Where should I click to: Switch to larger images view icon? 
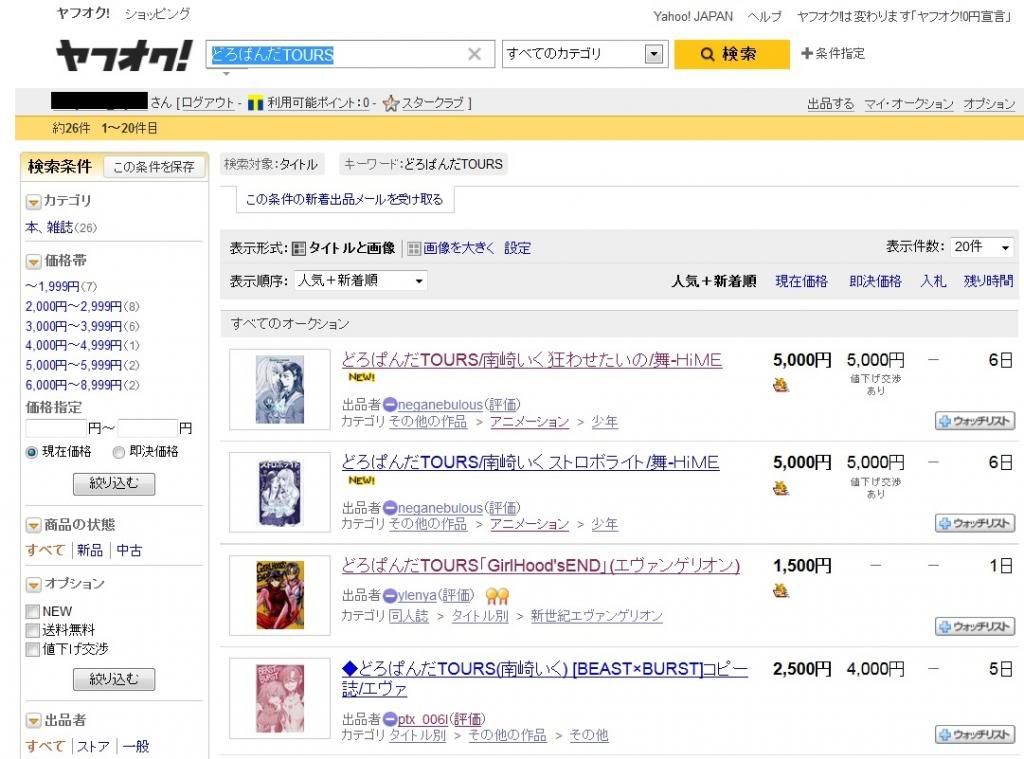(414, 248)
